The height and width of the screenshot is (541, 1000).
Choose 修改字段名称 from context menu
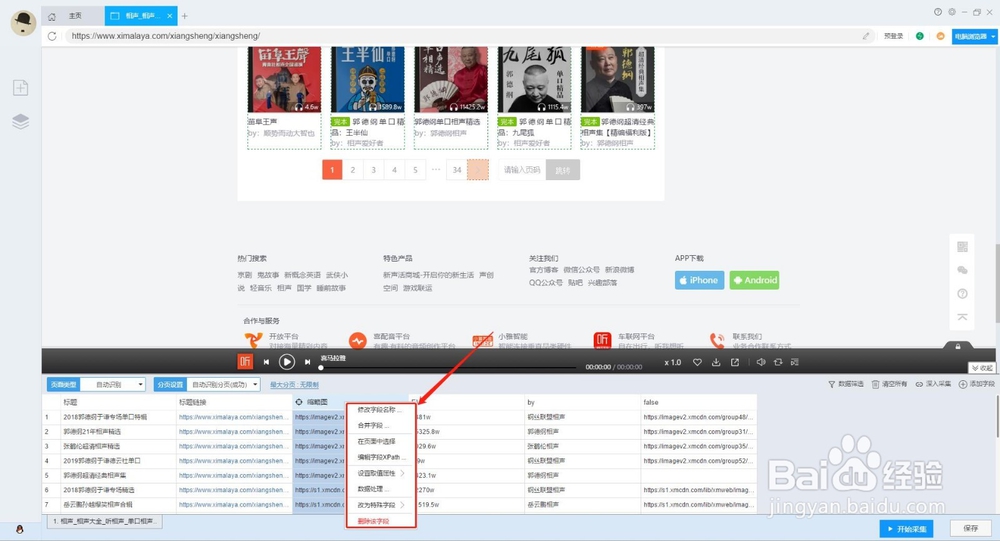tap(381, 410)
